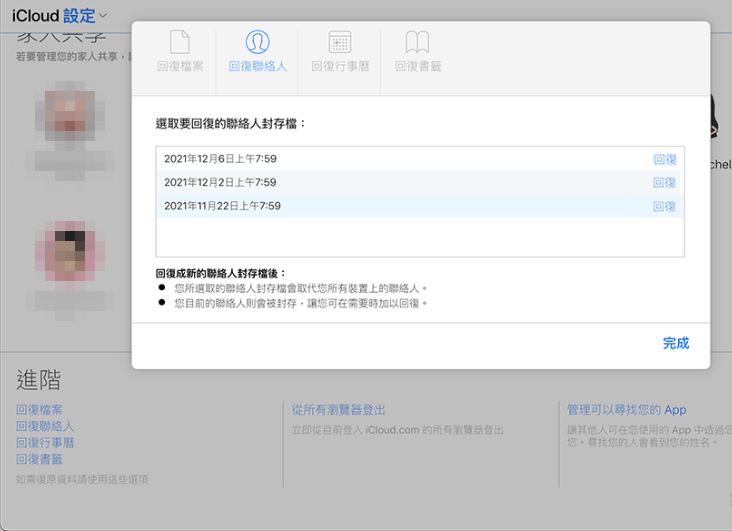This screenshot has height=531, width=732.
Task: Switch to the 回復書籤 tab label
Action: (417, 67)
